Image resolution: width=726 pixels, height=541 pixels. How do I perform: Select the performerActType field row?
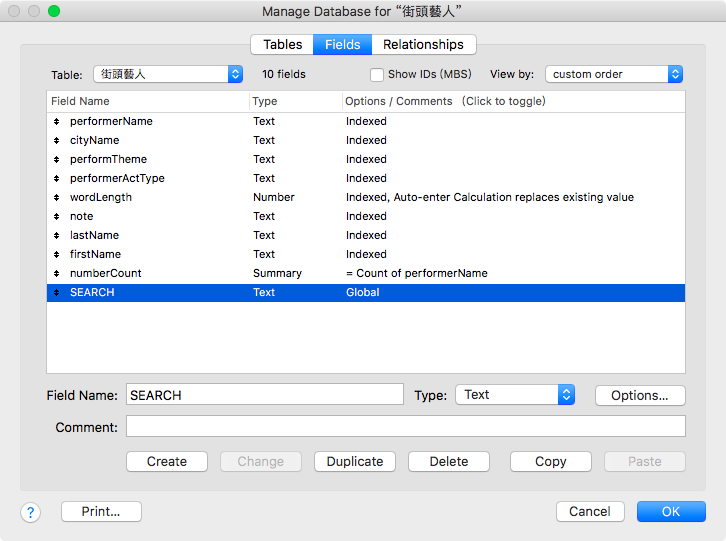(x=366, y=178)
